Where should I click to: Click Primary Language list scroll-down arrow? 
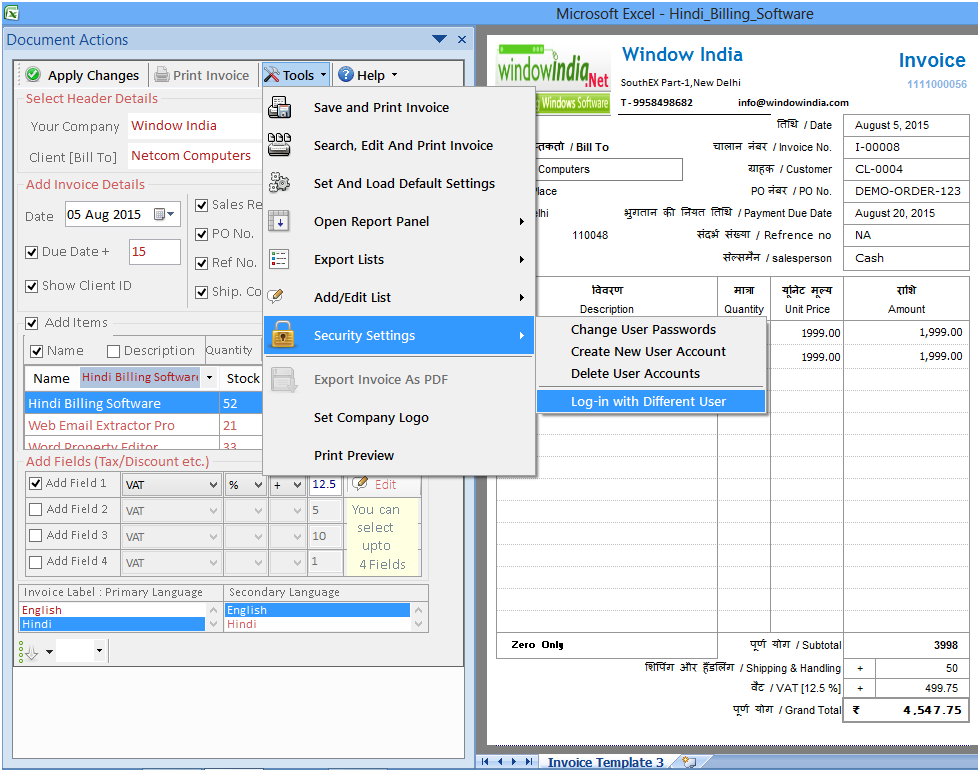[x=213, y=624]
